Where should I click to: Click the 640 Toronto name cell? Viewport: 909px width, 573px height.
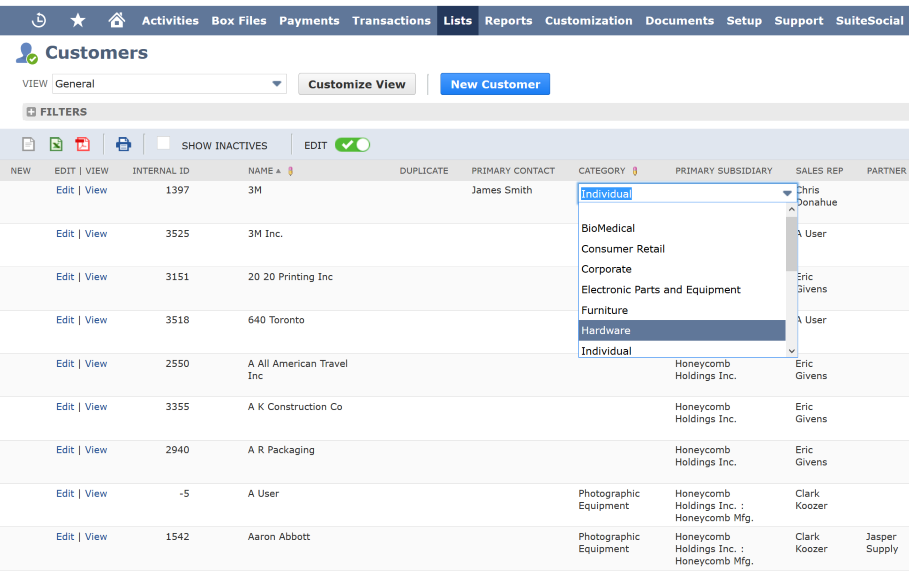click(276, 320)
